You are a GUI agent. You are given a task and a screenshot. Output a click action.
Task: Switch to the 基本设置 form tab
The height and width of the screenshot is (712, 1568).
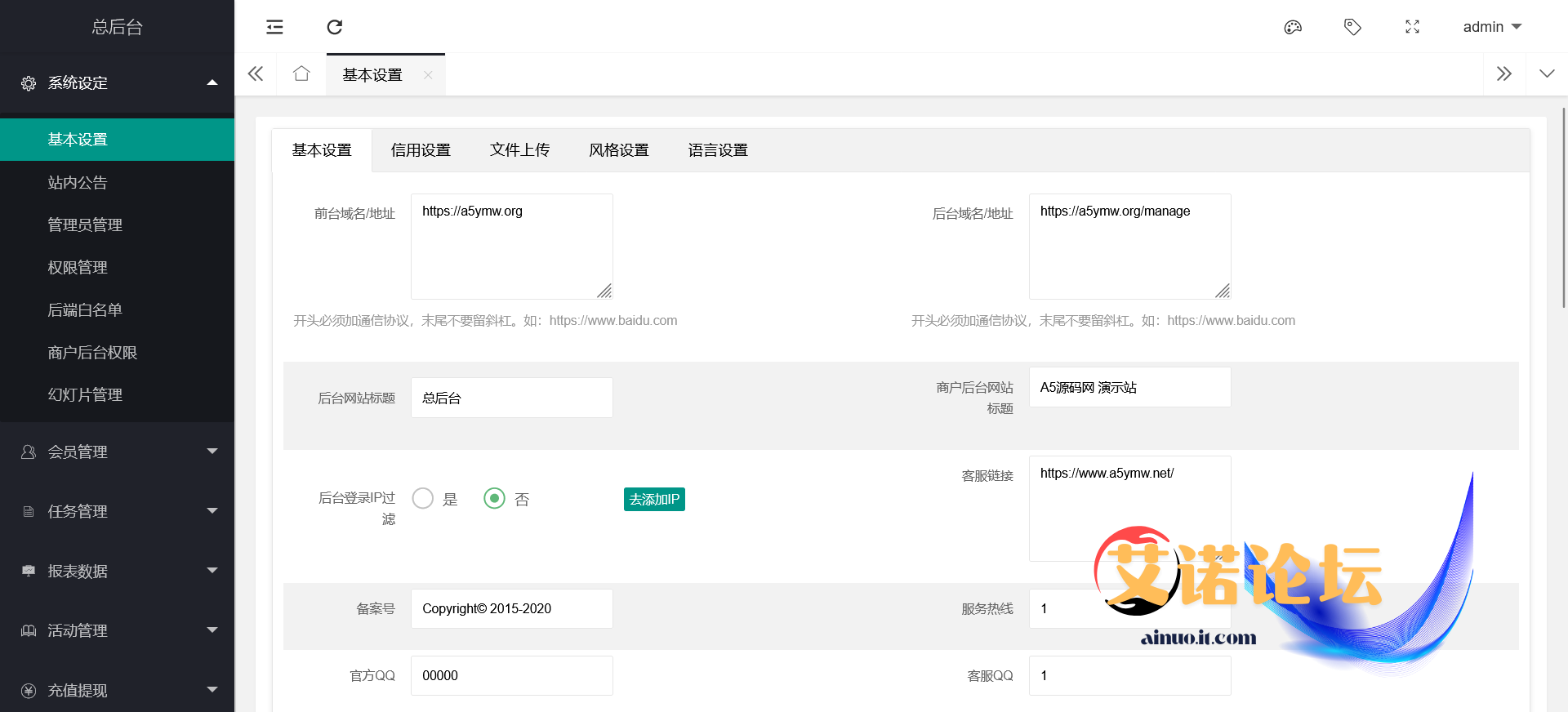click(322, 150)
